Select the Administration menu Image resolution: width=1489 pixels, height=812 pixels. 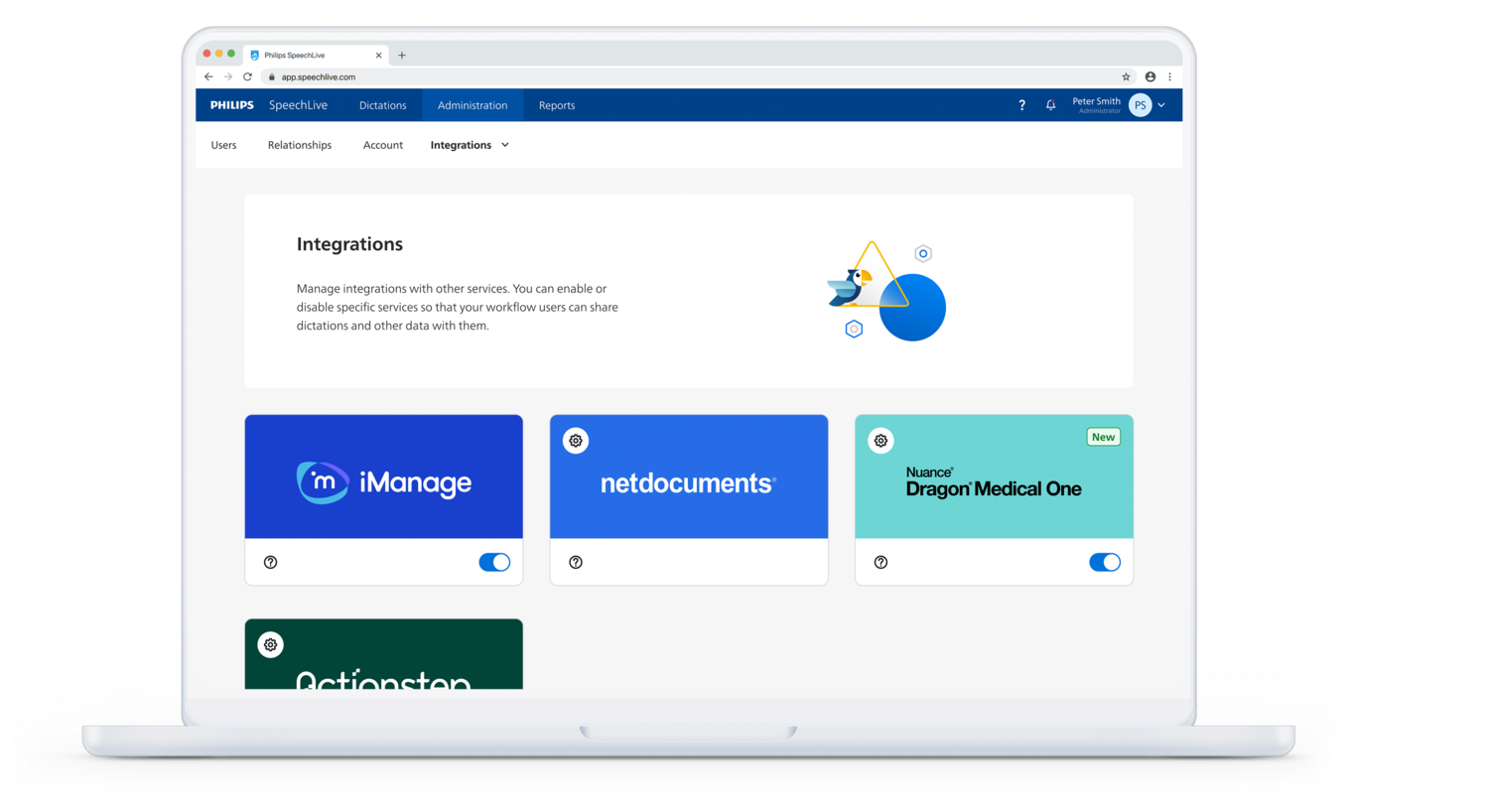tap(473, 105)
